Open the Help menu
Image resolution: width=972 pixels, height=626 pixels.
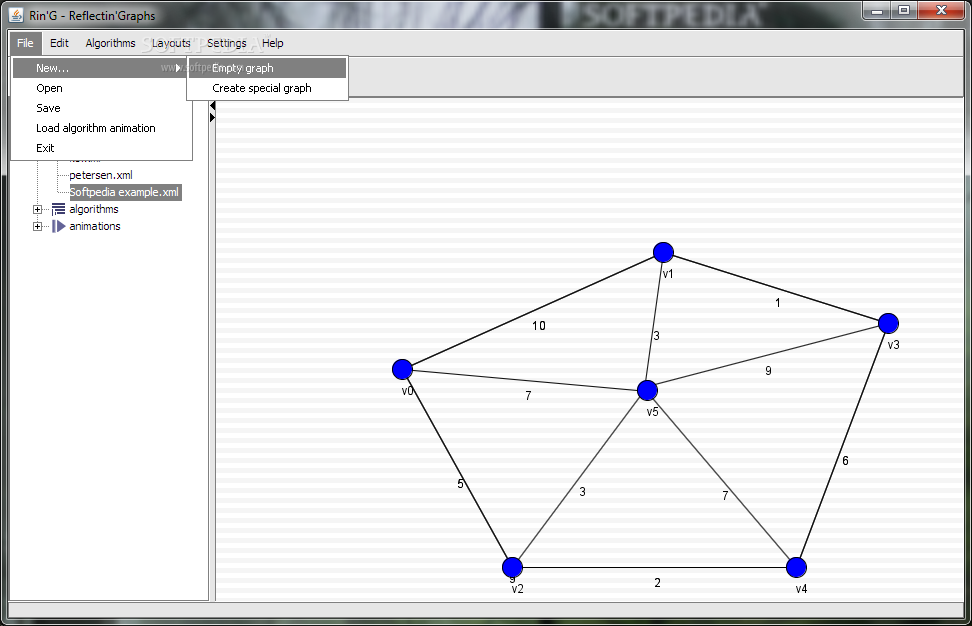point(273,43)
